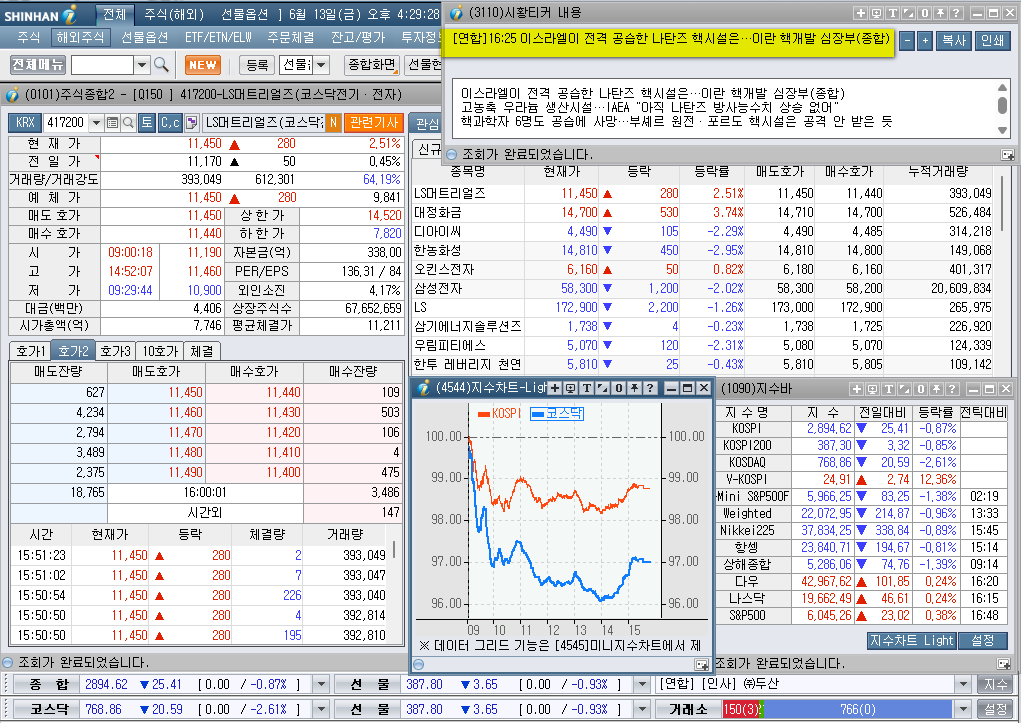Expand the stock code 417200 dropdown
The width and height of the screenshot is (1021, 723).
coord(96,122)
